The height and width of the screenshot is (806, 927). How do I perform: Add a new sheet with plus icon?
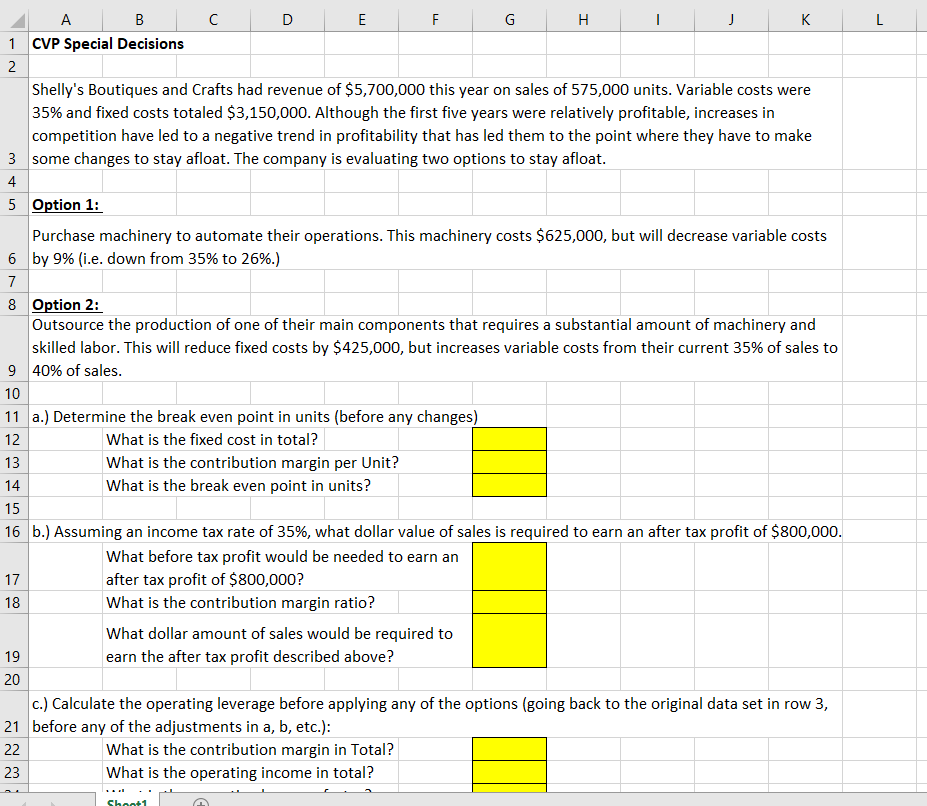[x=201, y=802]
